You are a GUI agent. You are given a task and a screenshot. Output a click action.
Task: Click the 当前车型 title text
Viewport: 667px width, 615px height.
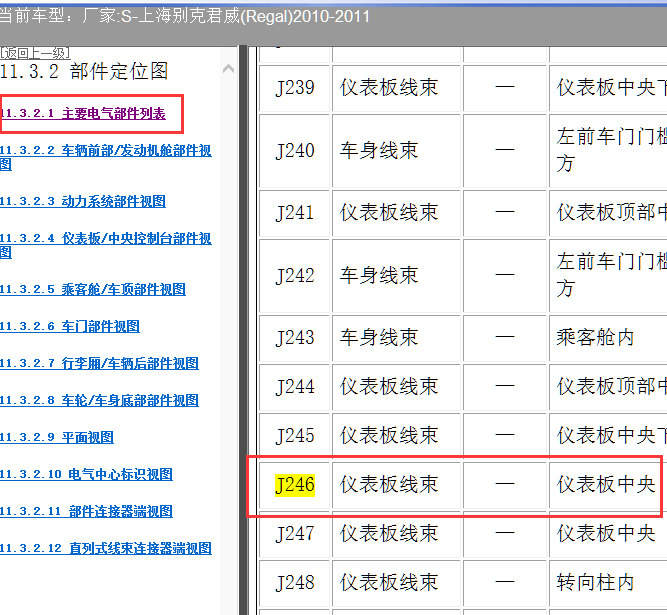point(185,17)
